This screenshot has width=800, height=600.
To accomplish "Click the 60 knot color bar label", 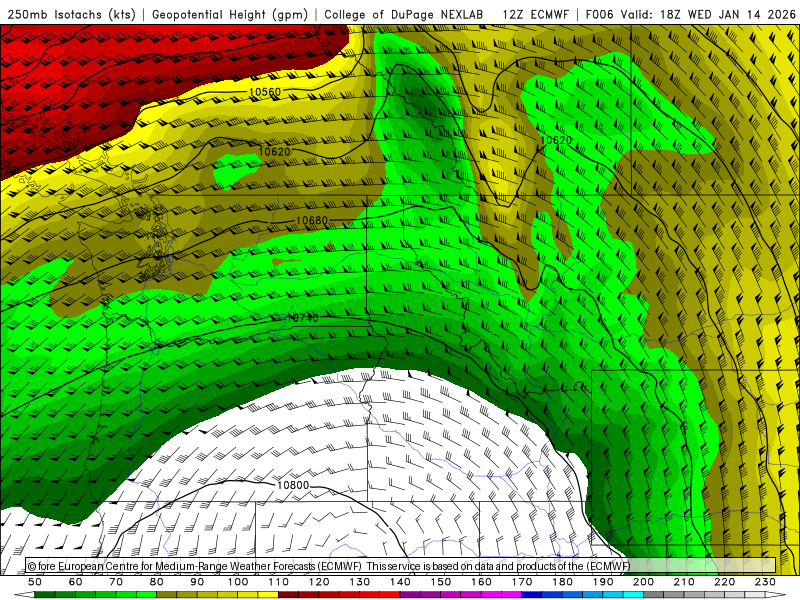I will (76, 582).
